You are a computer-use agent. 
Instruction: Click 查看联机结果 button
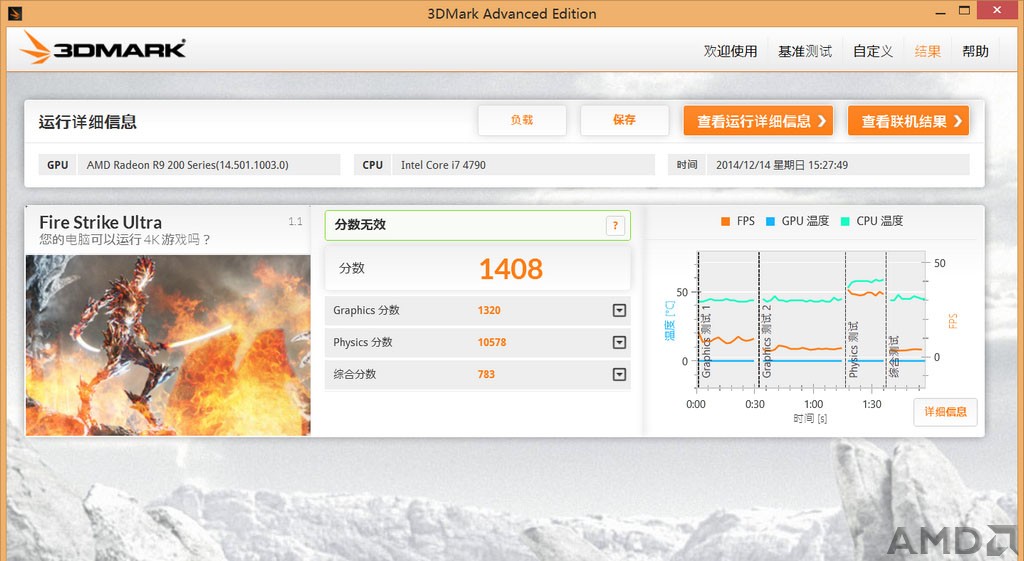(x=908, y=121)
